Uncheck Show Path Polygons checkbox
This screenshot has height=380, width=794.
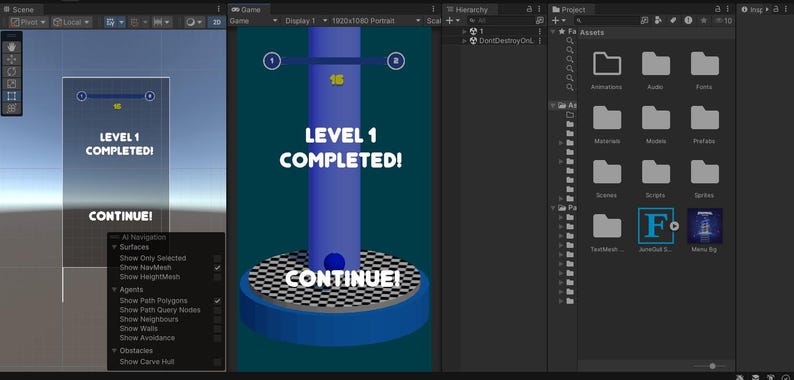217,301
